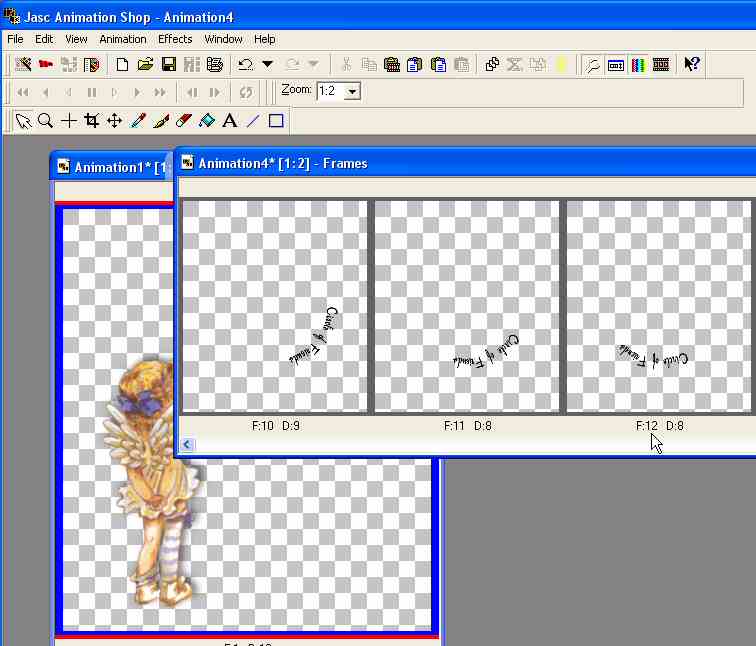
Task: Paste as new animation icon
Action: click(392, 64)
